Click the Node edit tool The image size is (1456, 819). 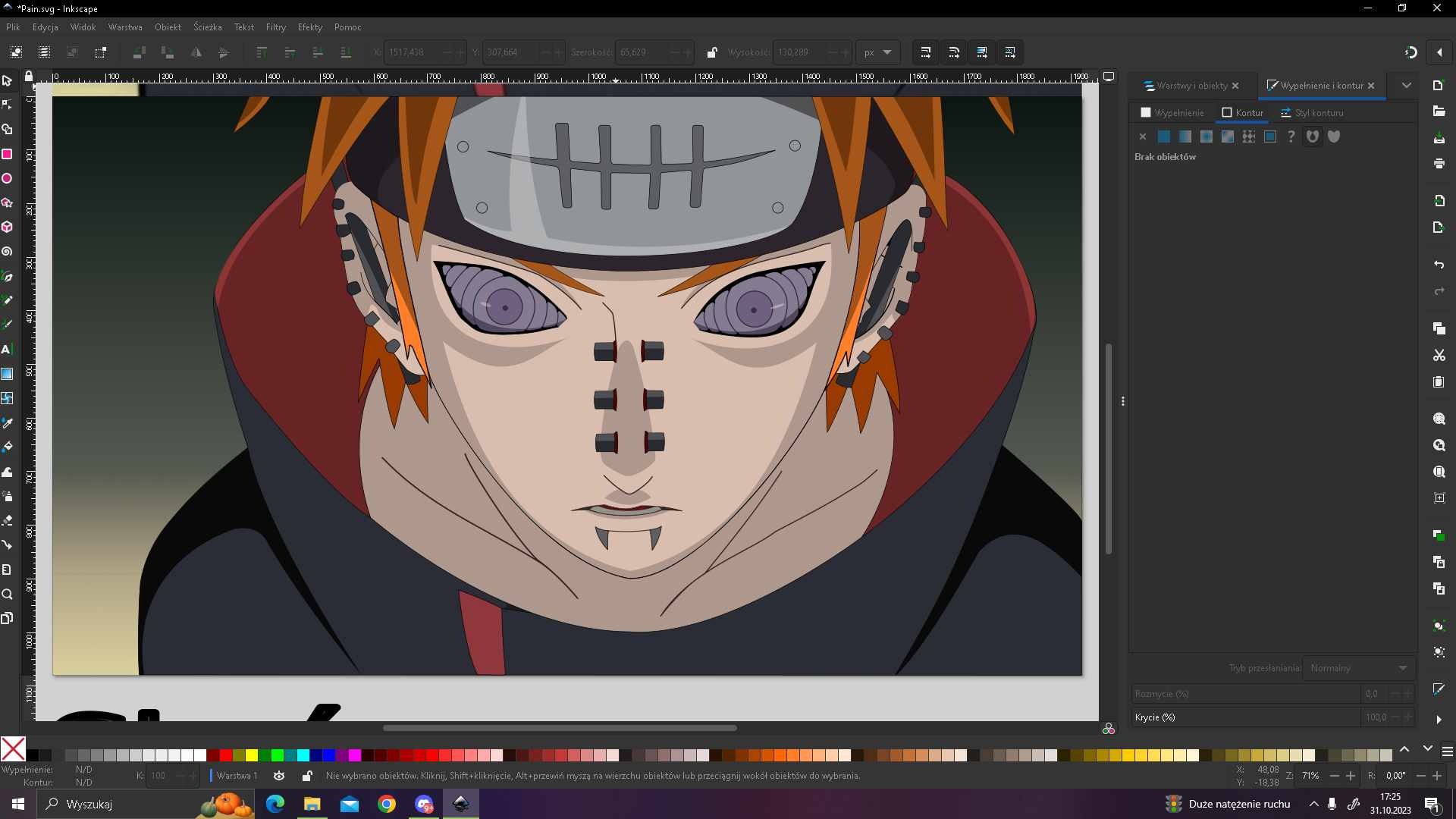click(x=7, y=105)
